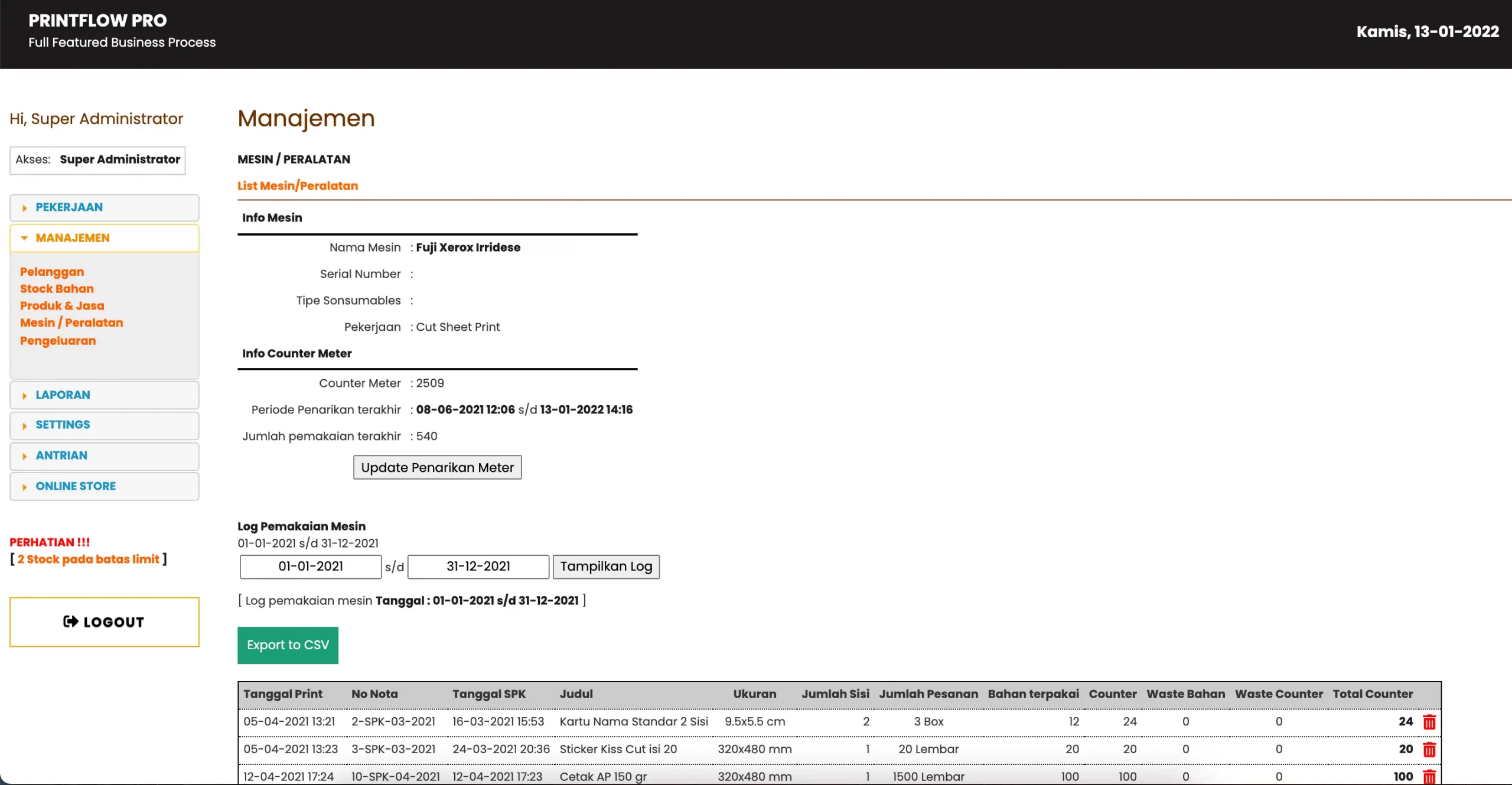Delete the Cetak AP 150 gr log row
The height and width of the screenshot is (785, 1512).
[x=1429, y=777]
